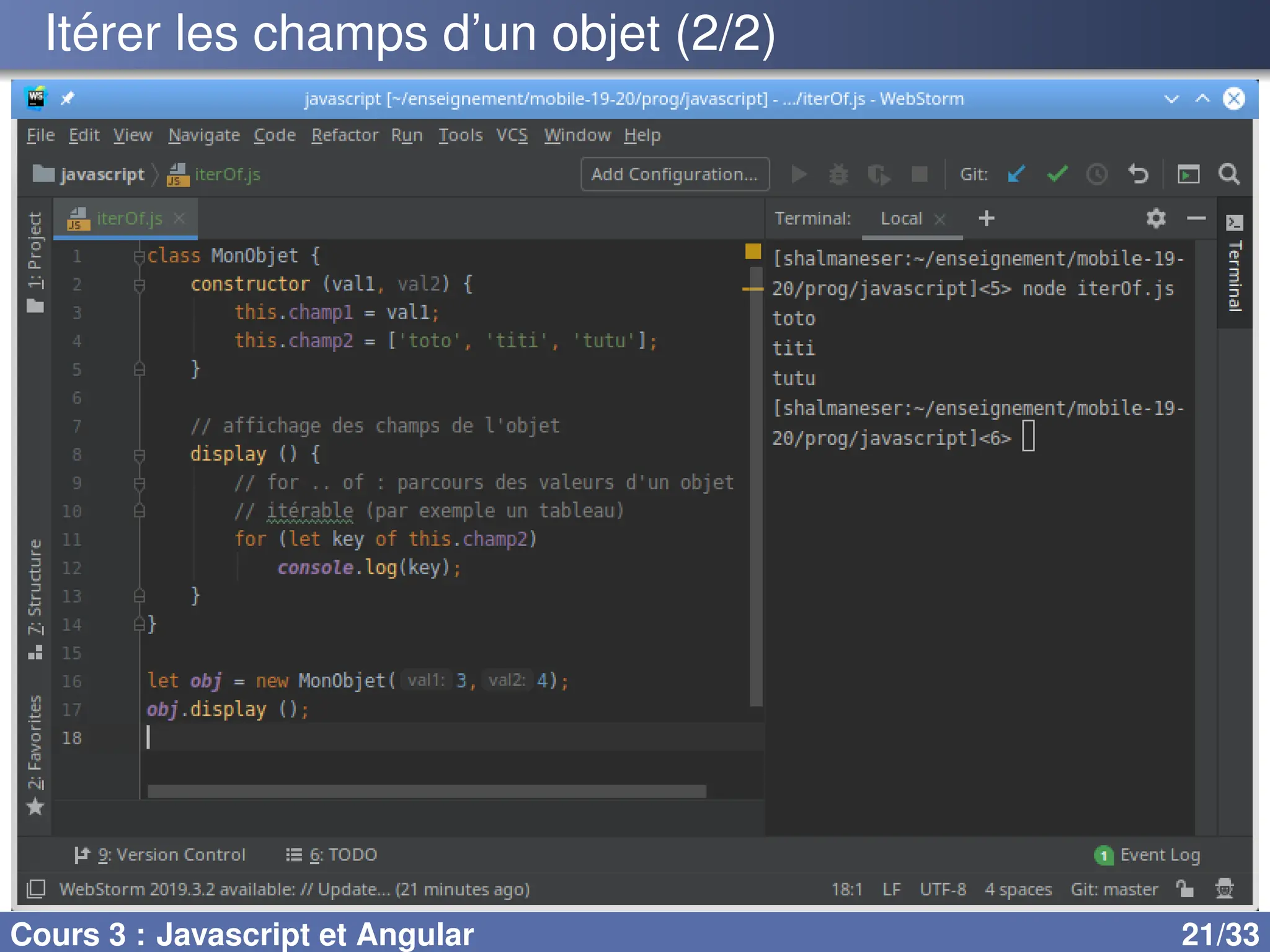Image resolution: width=1270 pixels, height=952 pixels.
Task: Open the Window menu
Action: pos(577,135)
